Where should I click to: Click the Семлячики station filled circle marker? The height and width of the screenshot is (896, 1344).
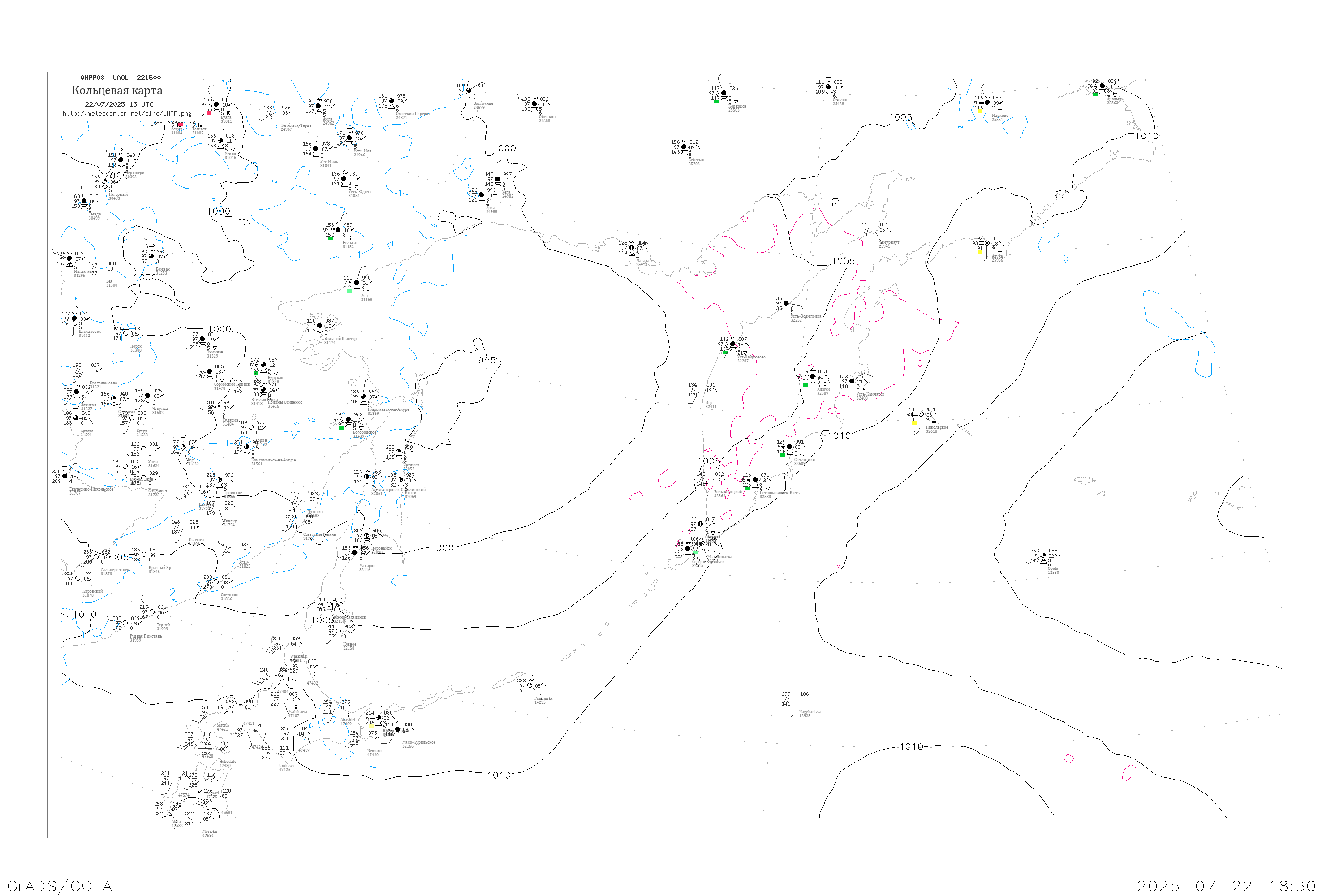[790, 447]
